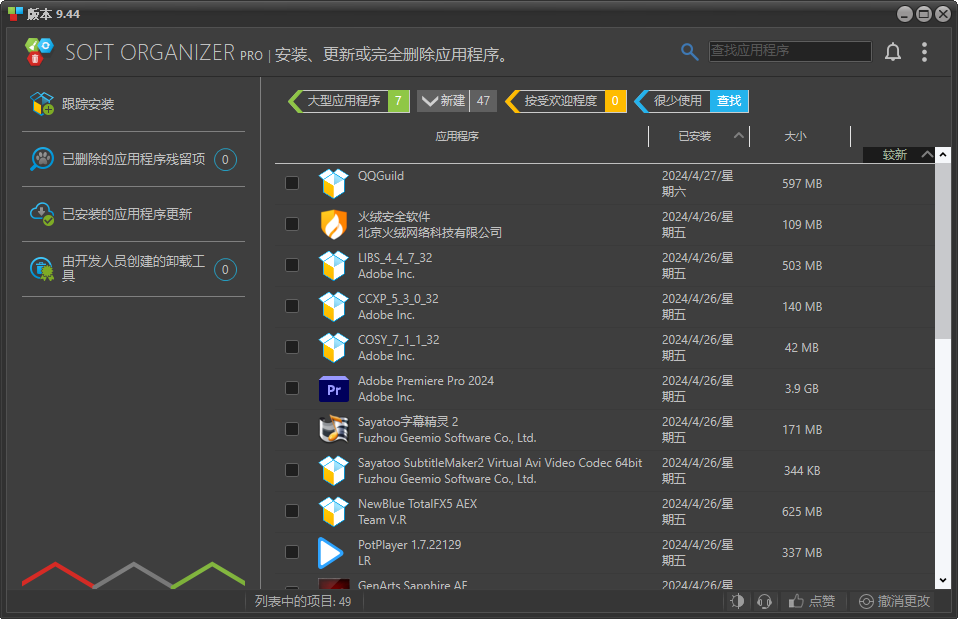Tick the checkbox for QQGuild
The image size is (958, 619).
(x=292, y=183)
